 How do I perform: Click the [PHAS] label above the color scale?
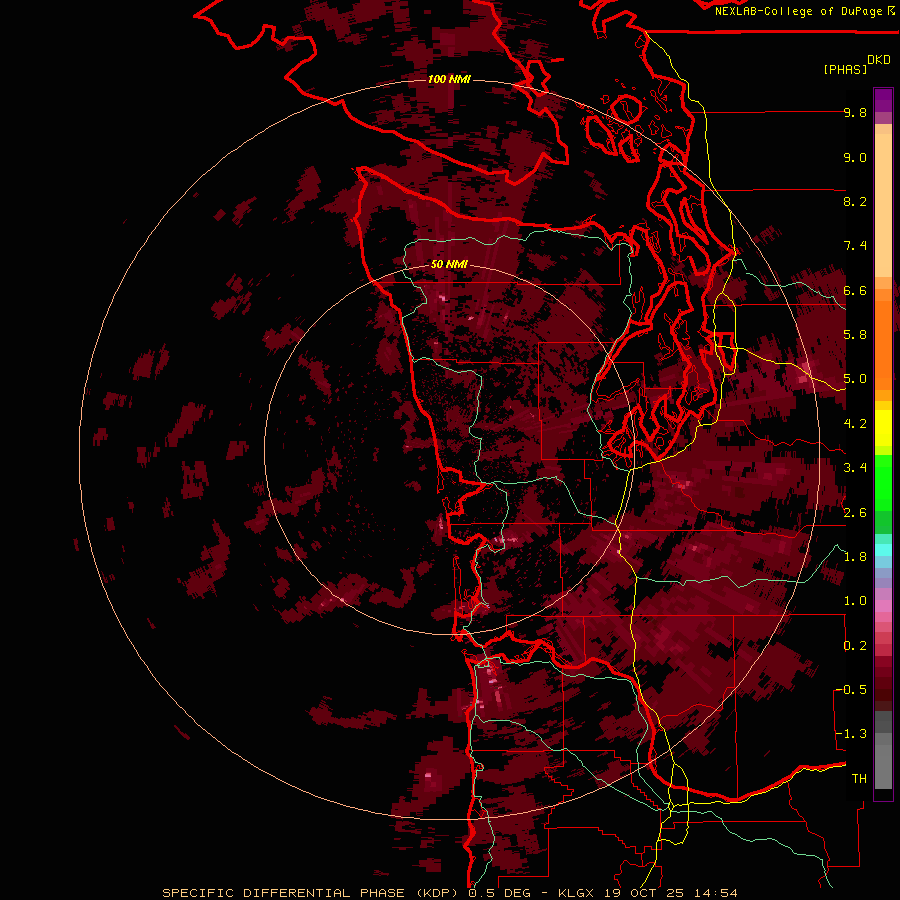coord(845,70)
